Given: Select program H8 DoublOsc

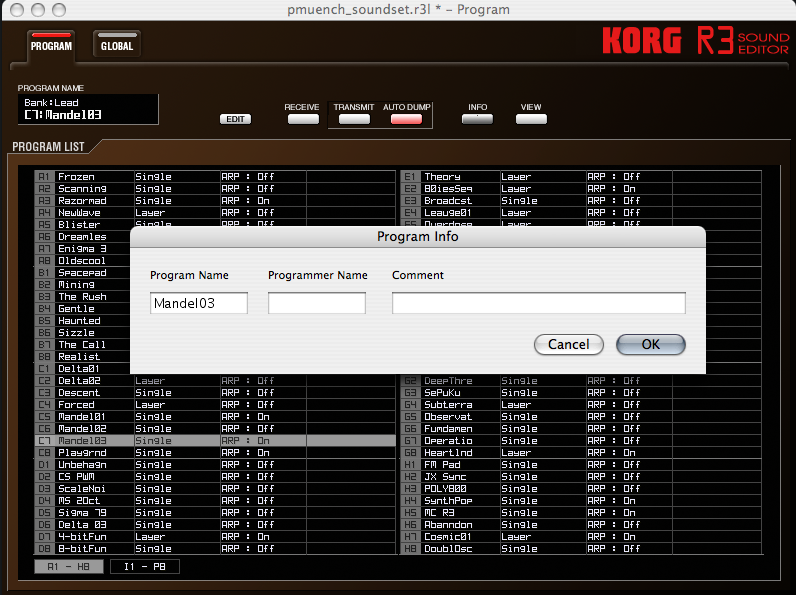Looking at the screenshot, I should click(581, 549).
